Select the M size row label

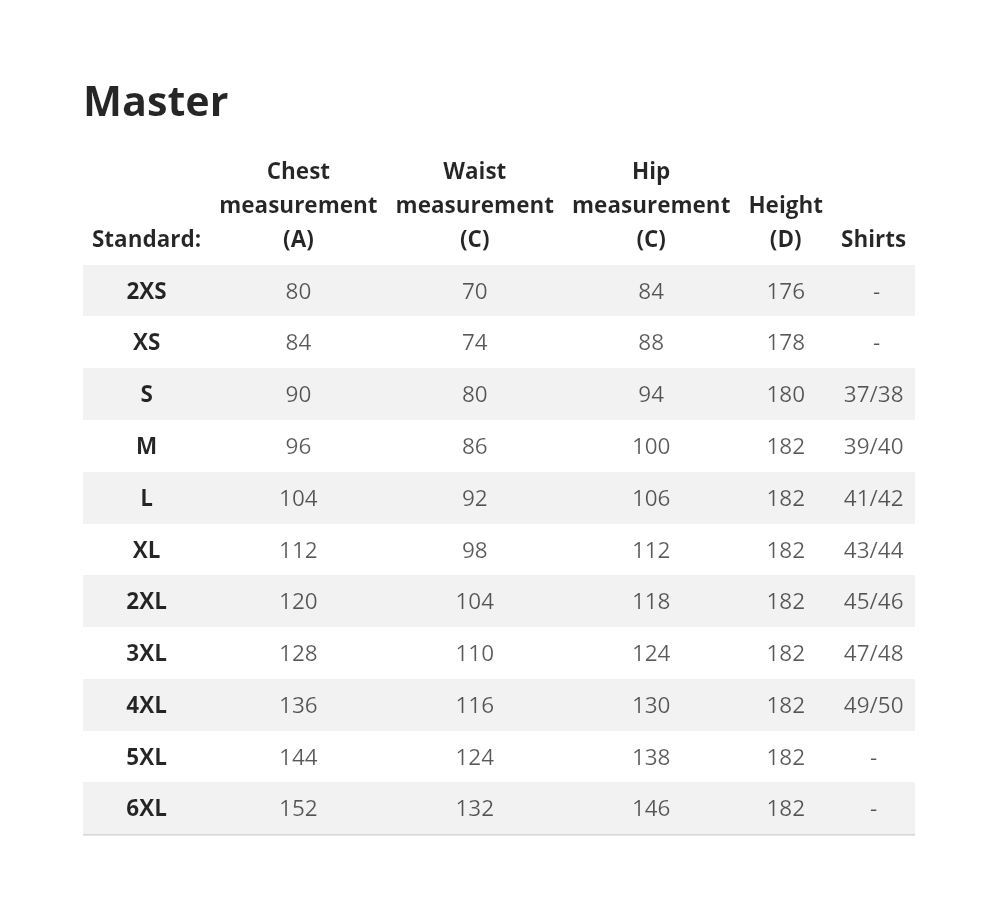(146, 446)
